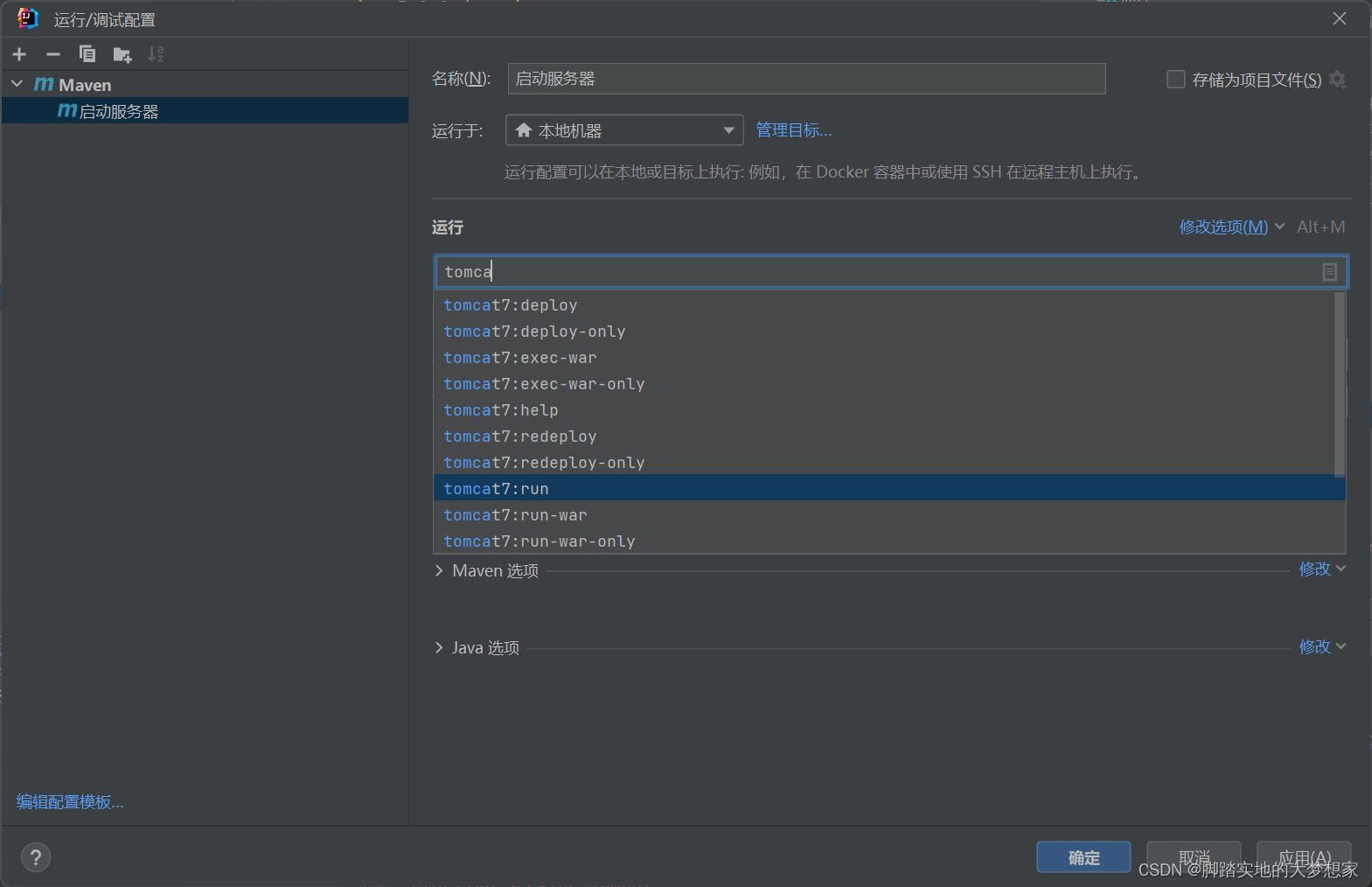Select the 启动服务器 configuration in the tree
Screen dimensions: 1372x887
[205, 111]
